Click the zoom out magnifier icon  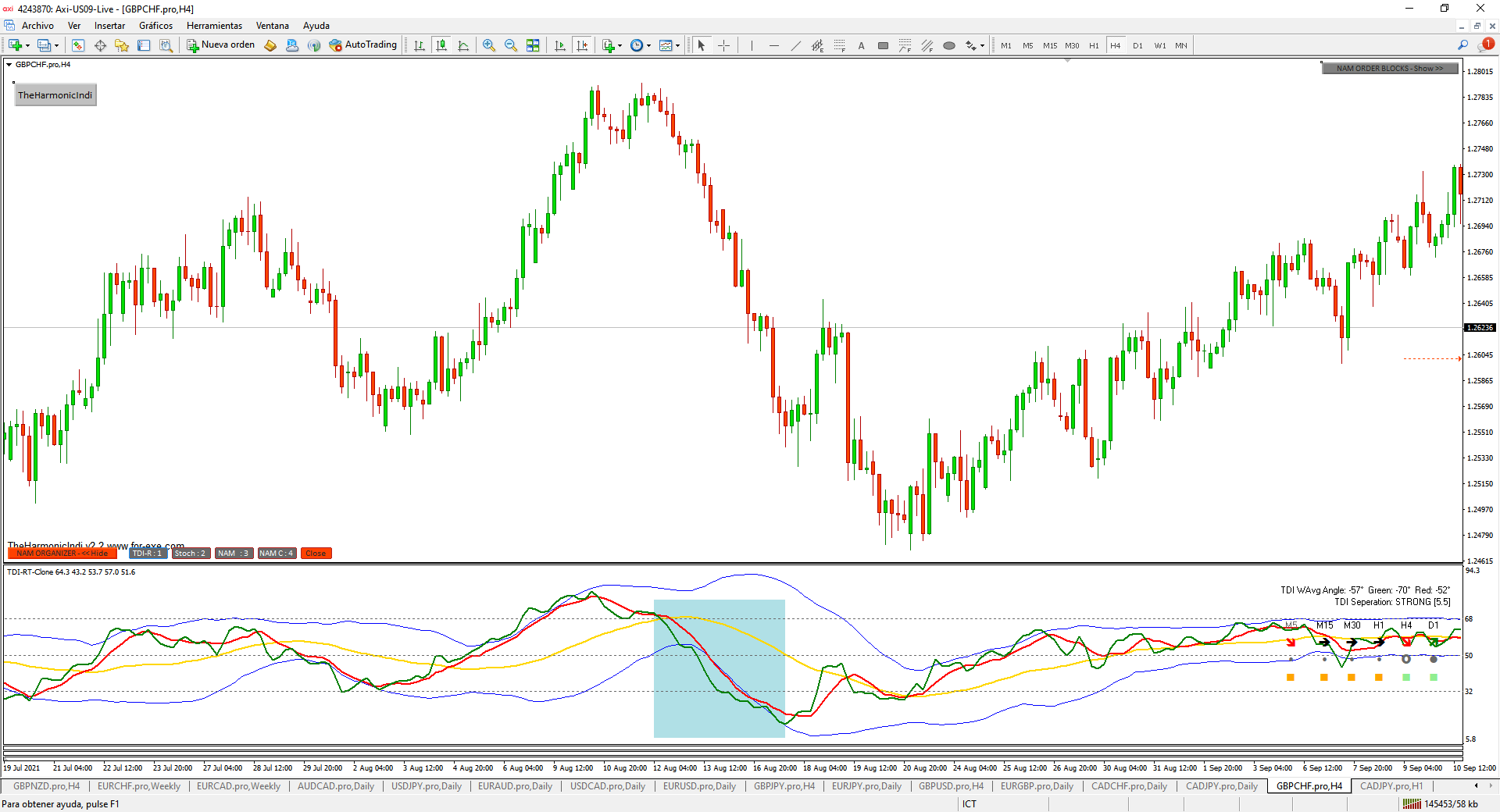click(x=510, y=45)
